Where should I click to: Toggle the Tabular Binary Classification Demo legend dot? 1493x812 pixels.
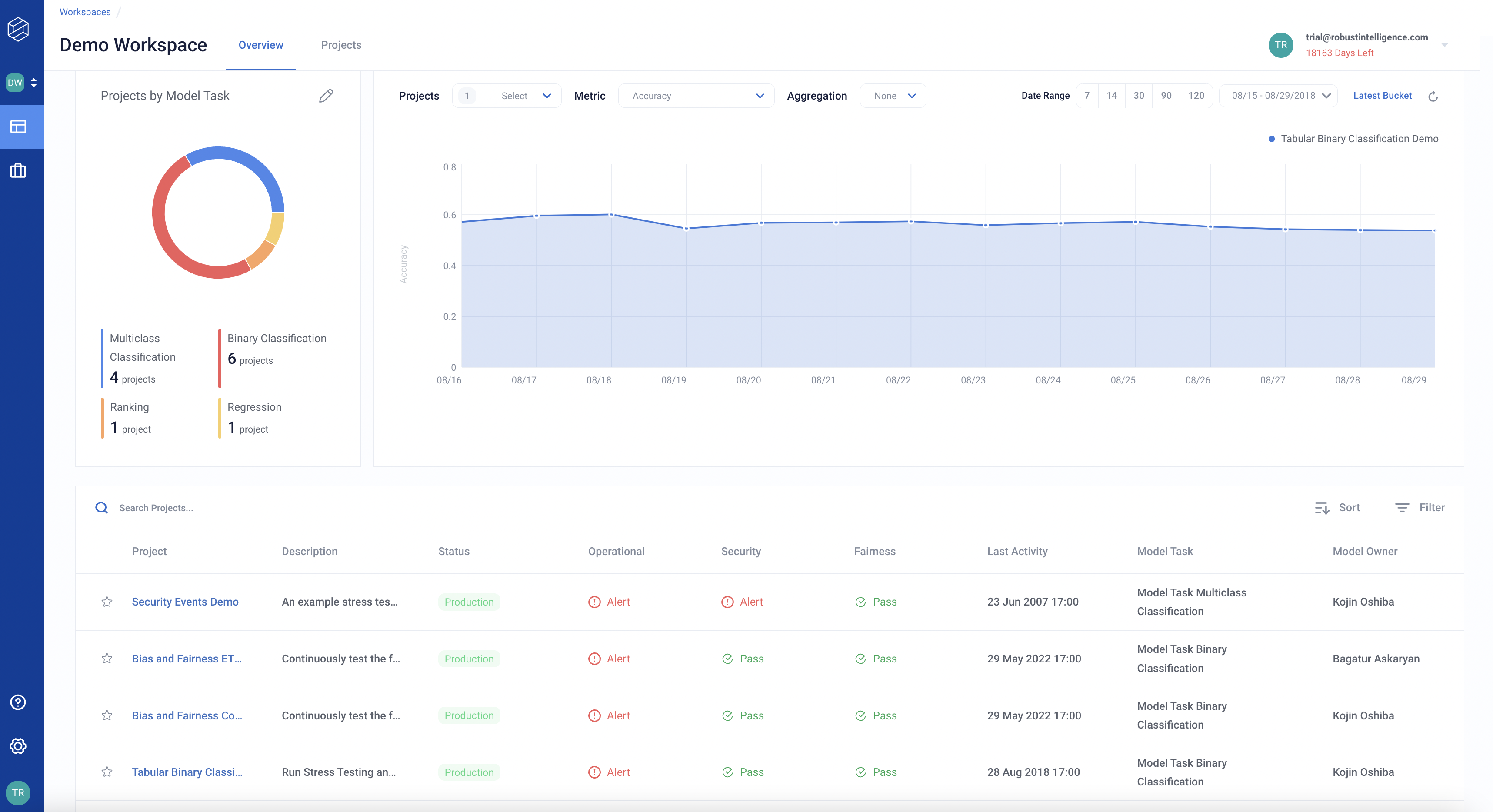[1271, 139]
